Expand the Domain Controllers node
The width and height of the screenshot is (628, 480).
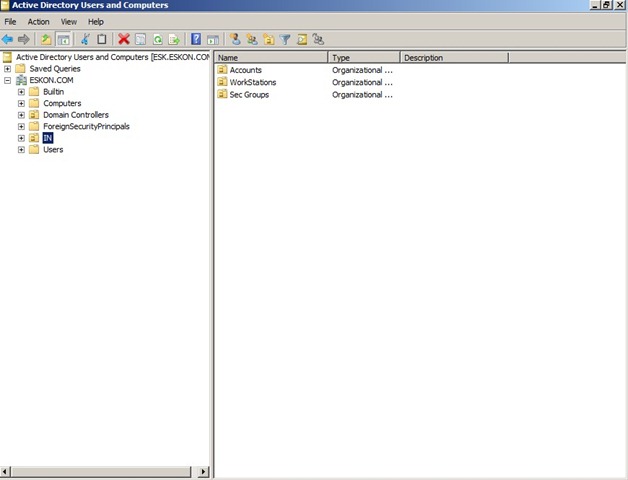[x=21, y=115]
